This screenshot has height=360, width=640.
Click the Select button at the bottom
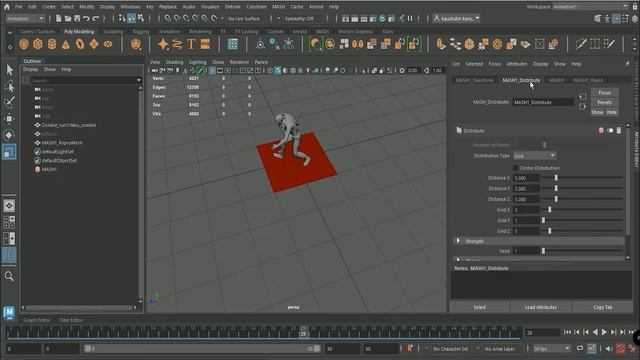point(480,307)
